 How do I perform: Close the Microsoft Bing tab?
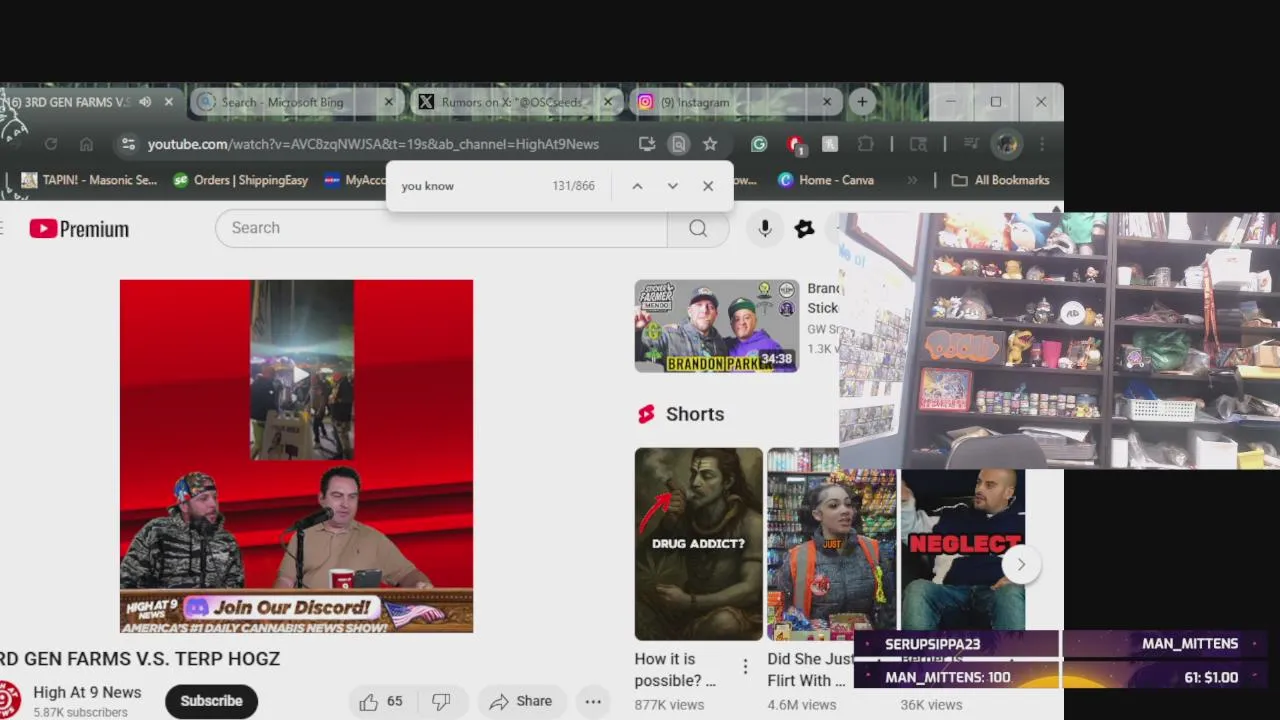[389, 102]
